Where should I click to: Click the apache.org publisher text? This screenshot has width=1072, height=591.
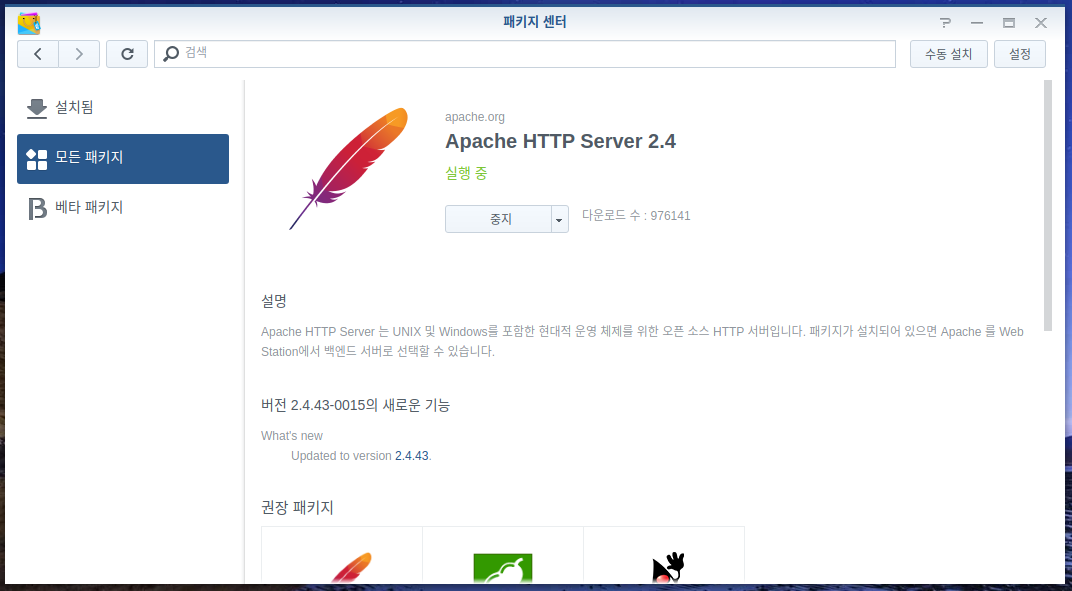[474, 117]
